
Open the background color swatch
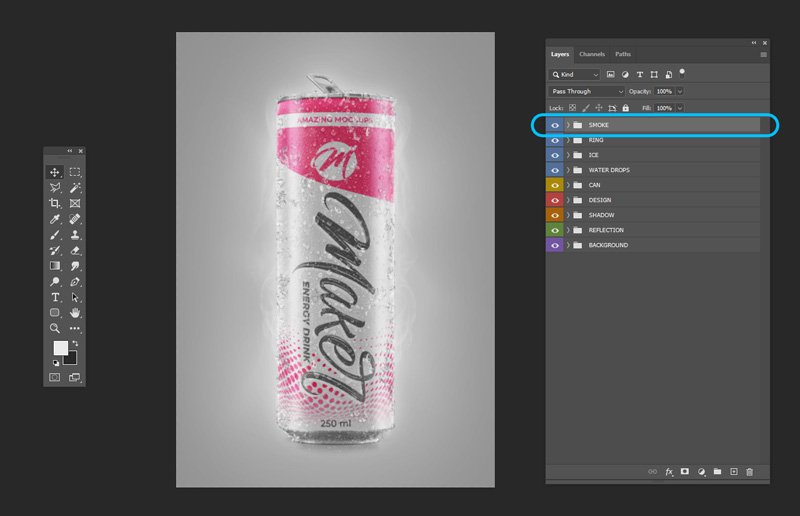point(72,360)
